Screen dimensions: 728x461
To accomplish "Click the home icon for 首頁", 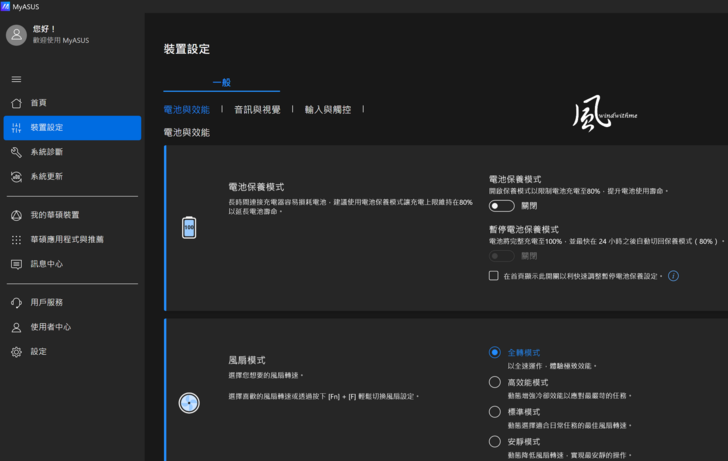I will pos(16,103).
